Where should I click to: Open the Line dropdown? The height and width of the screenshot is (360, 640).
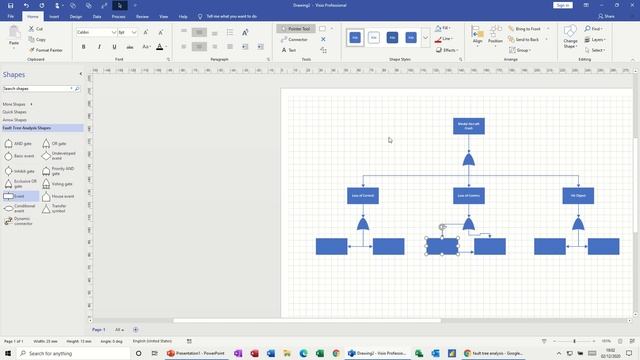[443, 39]
